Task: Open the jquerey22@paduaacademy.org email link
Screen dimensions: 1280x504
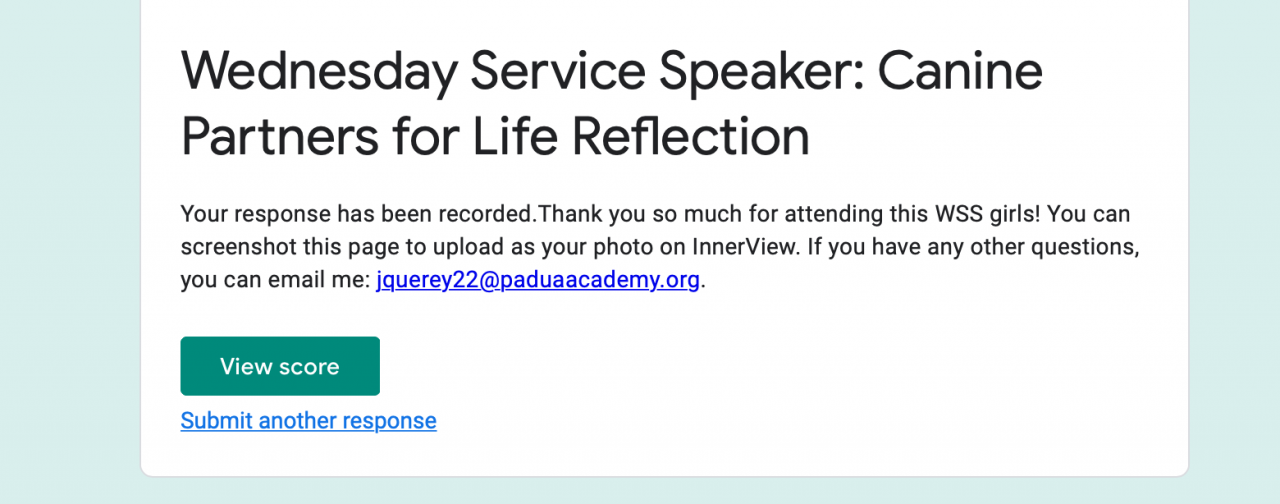Action: click(x=537, y=280)
